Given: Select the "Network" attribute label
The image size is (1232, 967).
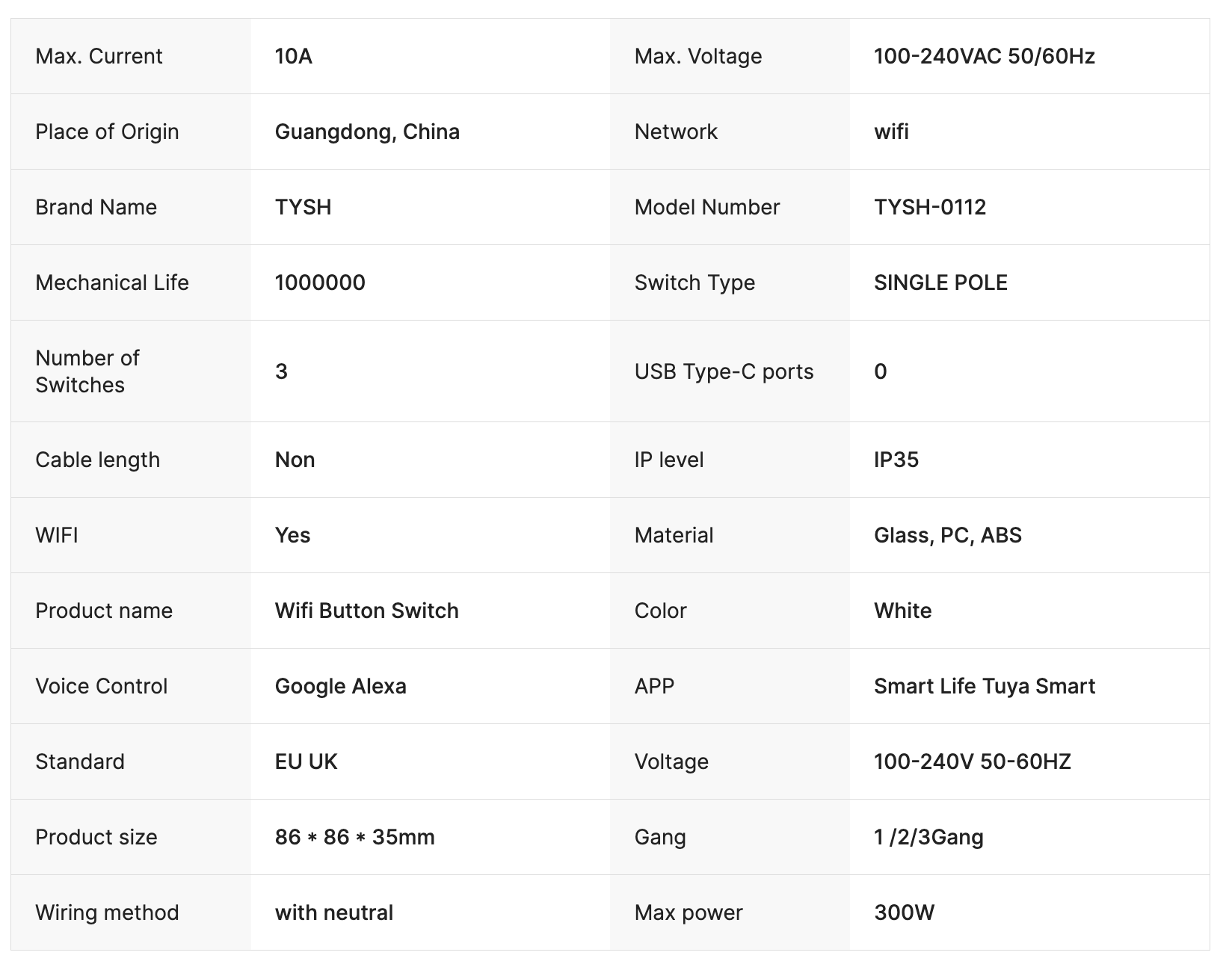Looking at the screenshot, I should tap(676, 132).
